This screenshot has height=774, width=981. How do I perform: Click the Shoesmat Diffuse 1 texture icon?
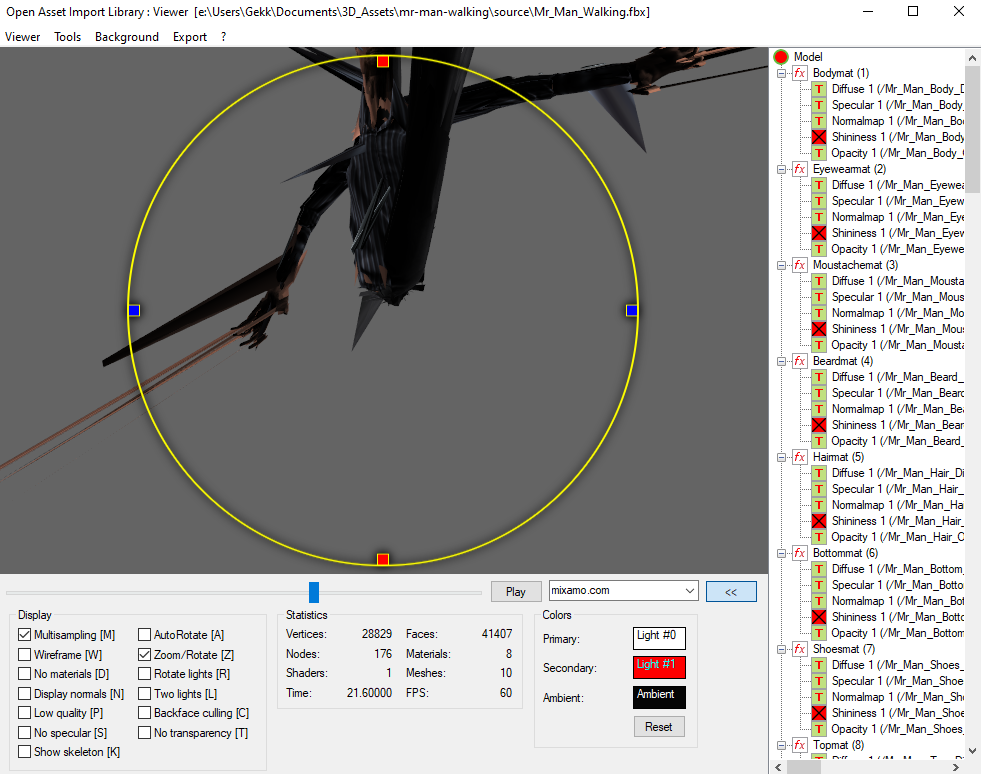tap(819, 665)
